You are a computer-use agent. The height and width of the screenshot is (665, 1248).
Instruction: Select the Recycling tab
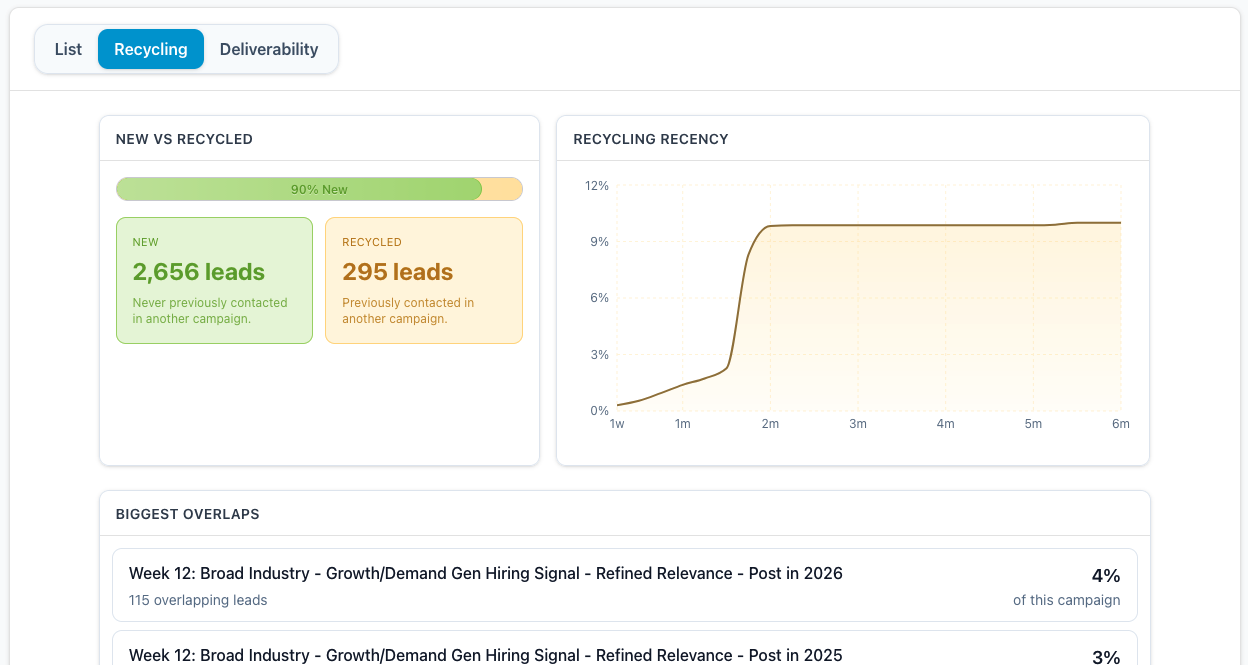(x=151, y=49)
